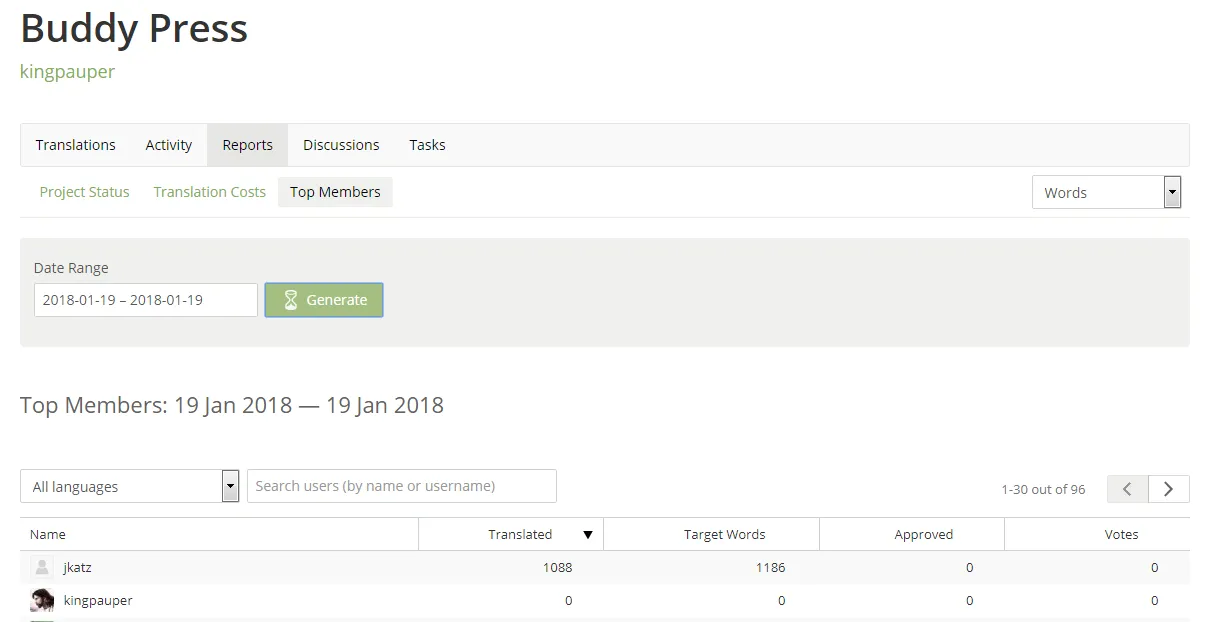The height and width of the screenshot is (622, 1208).
Task: Click the Date Range input field
Action: click(146, 300)
